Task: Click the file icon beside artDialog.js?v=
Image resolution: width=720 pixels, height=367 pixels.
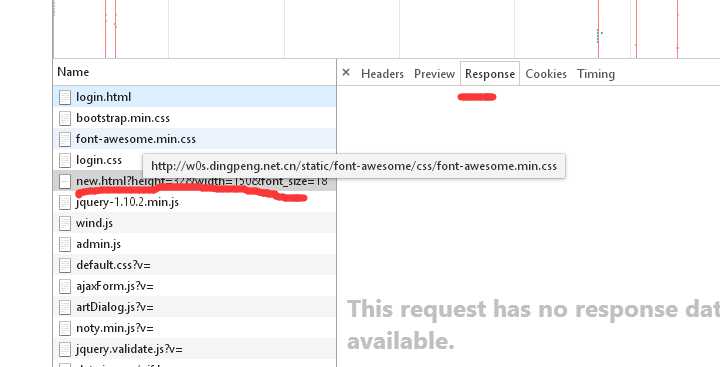Action: click(x=65, y=308)
